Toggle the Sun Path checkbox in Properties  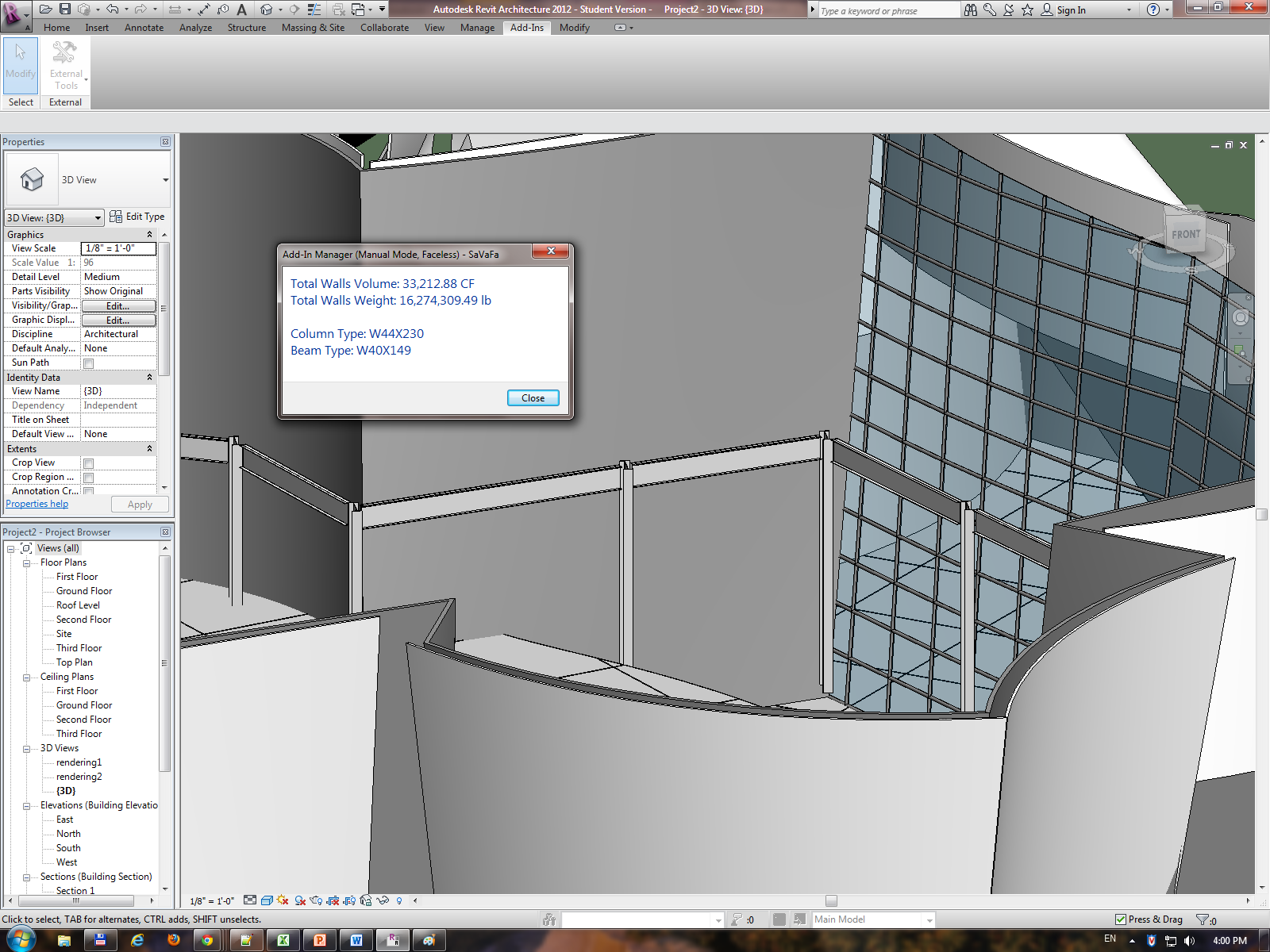click(89, 363)
